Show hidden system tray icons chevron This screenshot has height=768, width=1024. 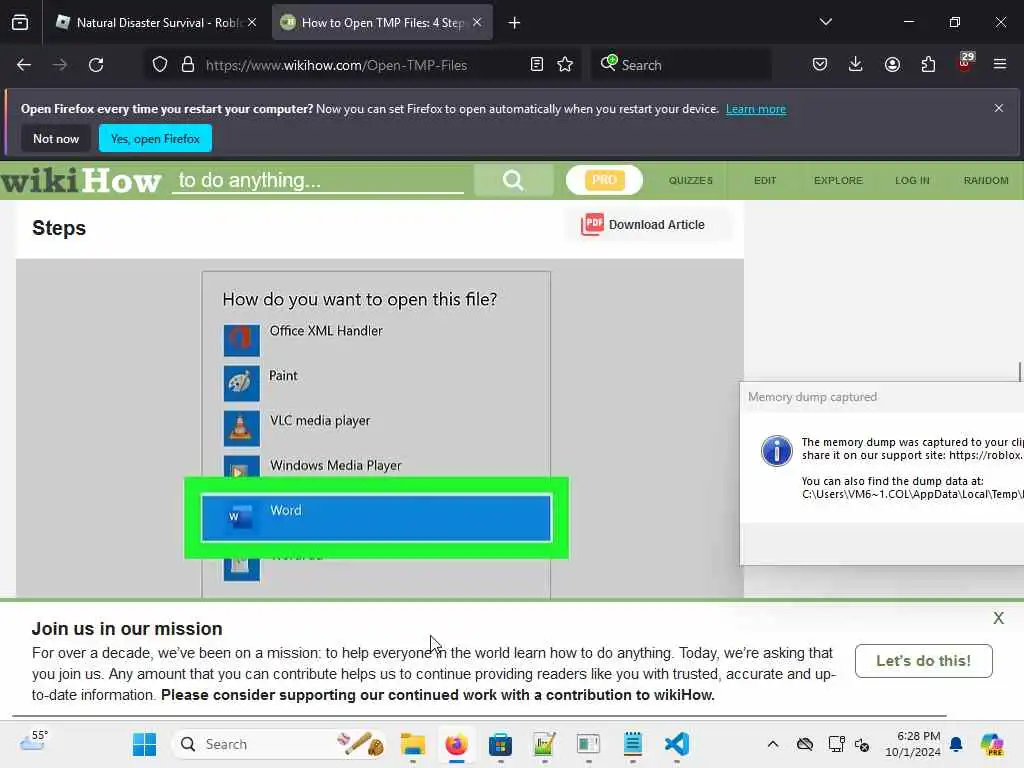point(773,744)
